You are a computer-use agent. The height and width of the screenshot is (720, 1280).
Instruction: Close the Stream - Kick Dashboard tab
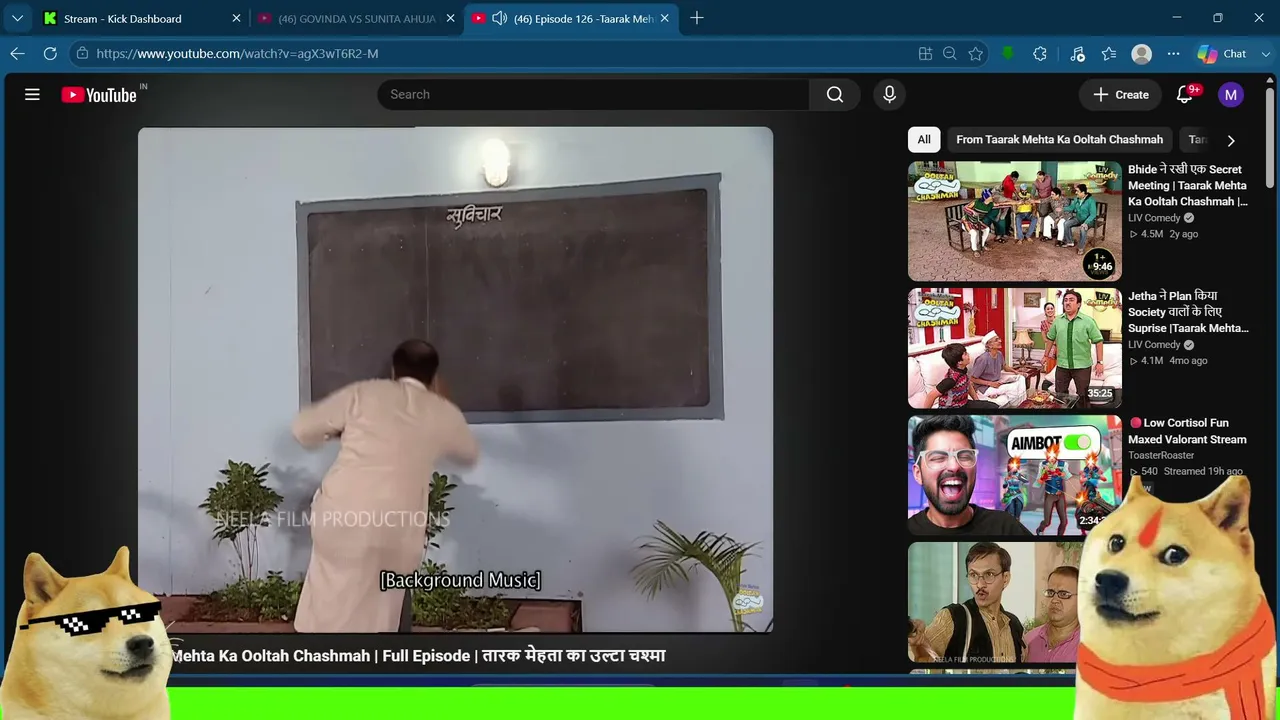coord(237,18)
